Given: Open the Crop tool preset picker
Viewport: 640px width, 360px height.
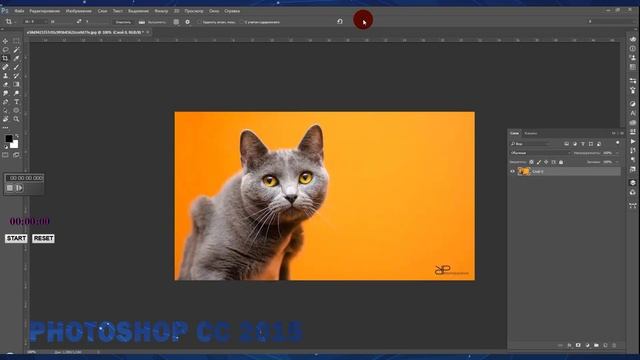Looking at the screenshot, I should 10,22.
